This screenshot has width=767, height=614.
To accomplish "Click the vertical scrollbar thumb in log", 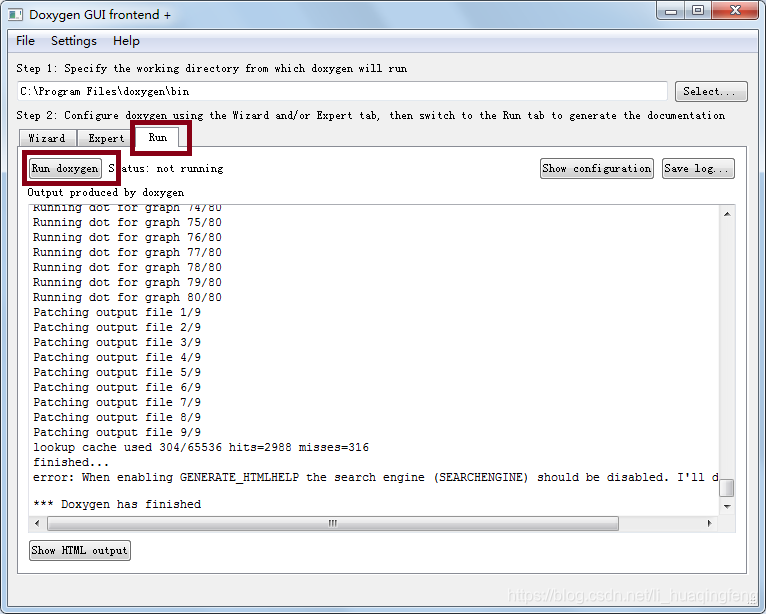I will tap(727, 488).
